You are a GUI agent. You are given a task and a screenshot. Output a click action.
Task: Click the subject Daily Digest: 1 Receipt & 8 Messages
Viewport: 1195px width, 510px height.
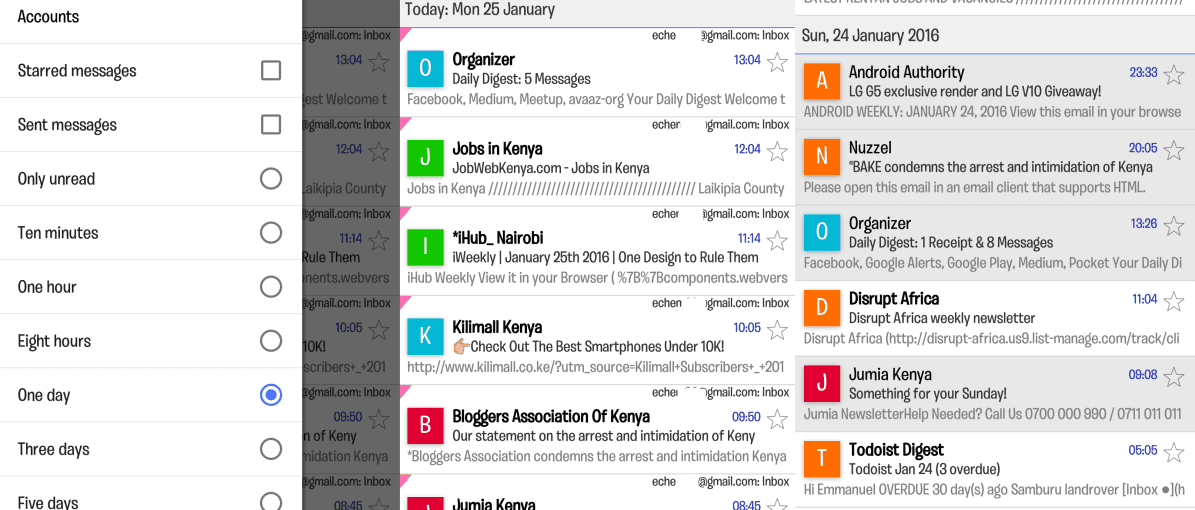951,243
